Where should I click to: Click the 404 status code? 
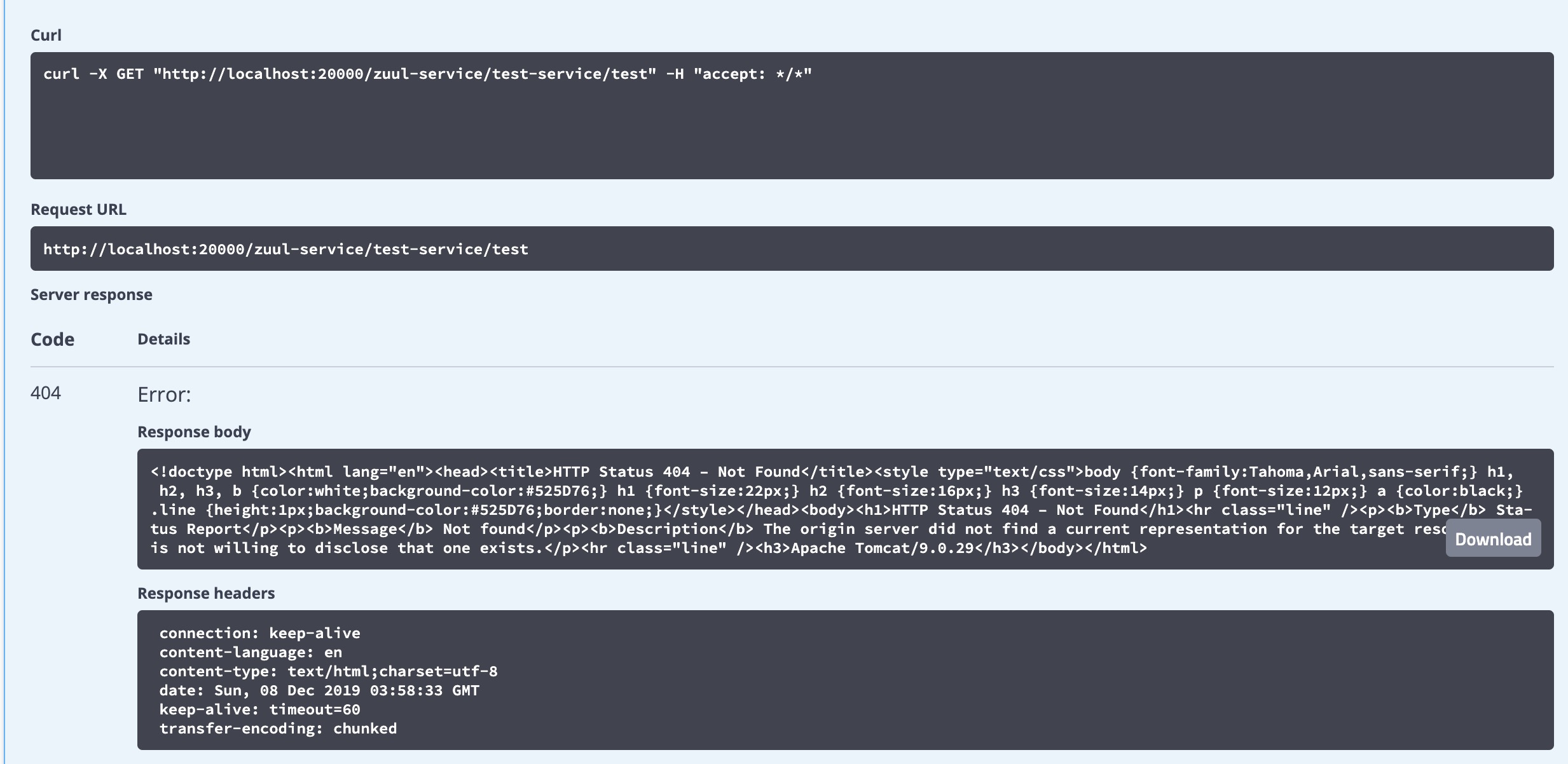(46, 393)
